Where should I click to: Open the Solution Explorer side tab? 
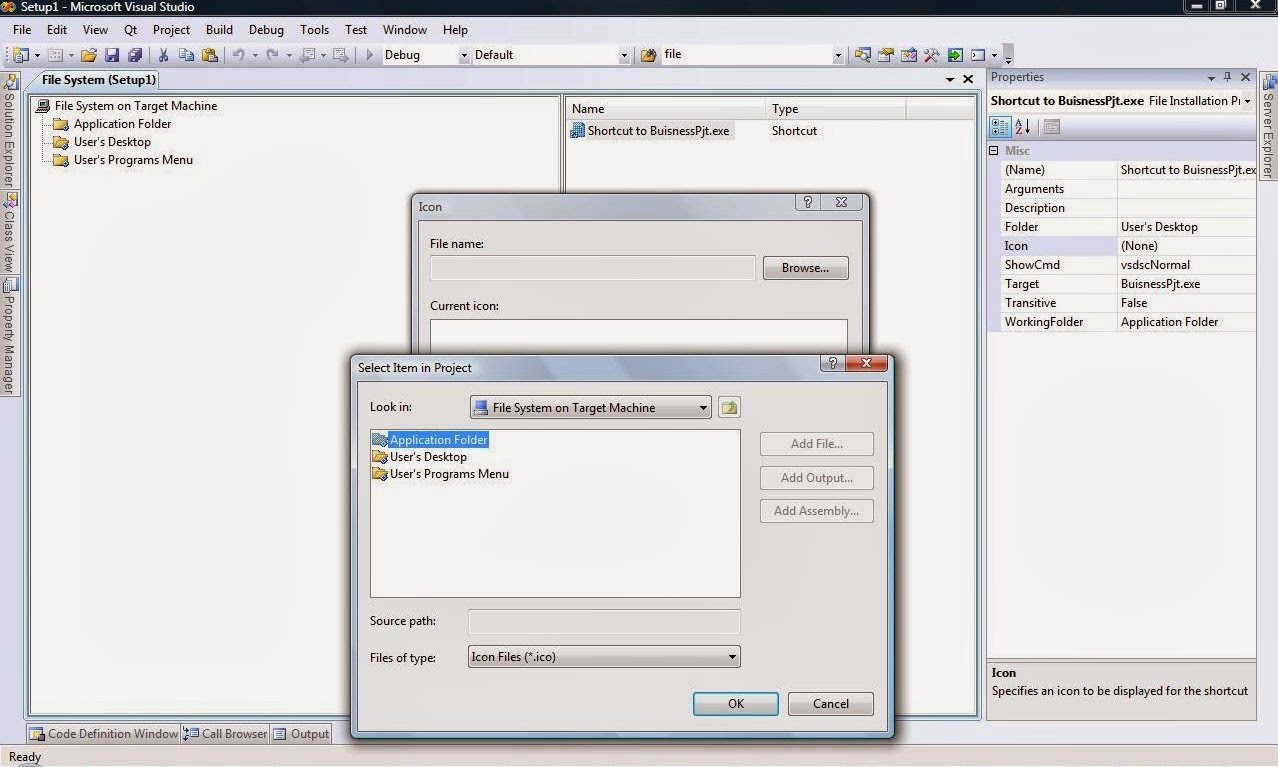(9, 132)
